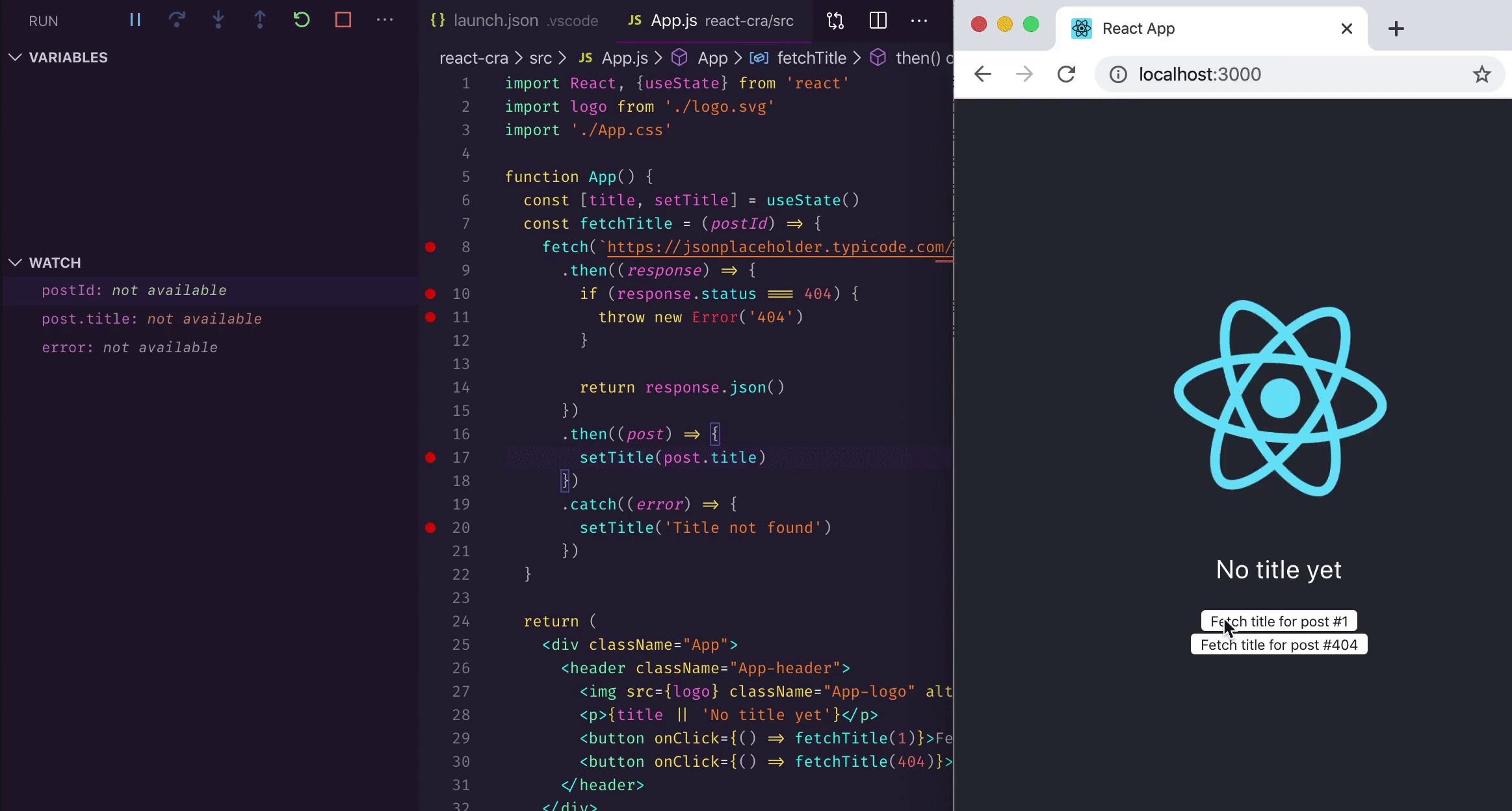The image size is (1512, 811).
Task: Pause the debugger from the debug toolbar
Action: [x=135, y=20]
